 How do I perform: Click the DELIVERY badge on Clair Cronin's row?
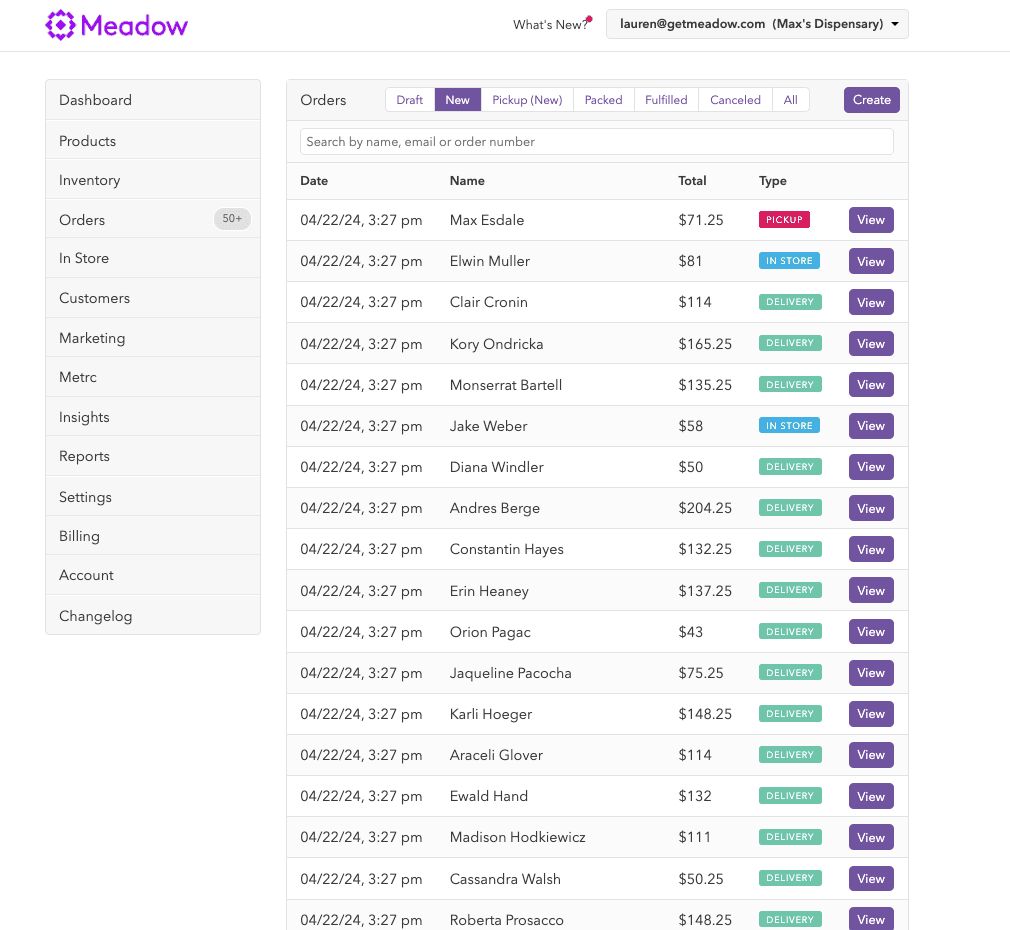tap(790, 301)
